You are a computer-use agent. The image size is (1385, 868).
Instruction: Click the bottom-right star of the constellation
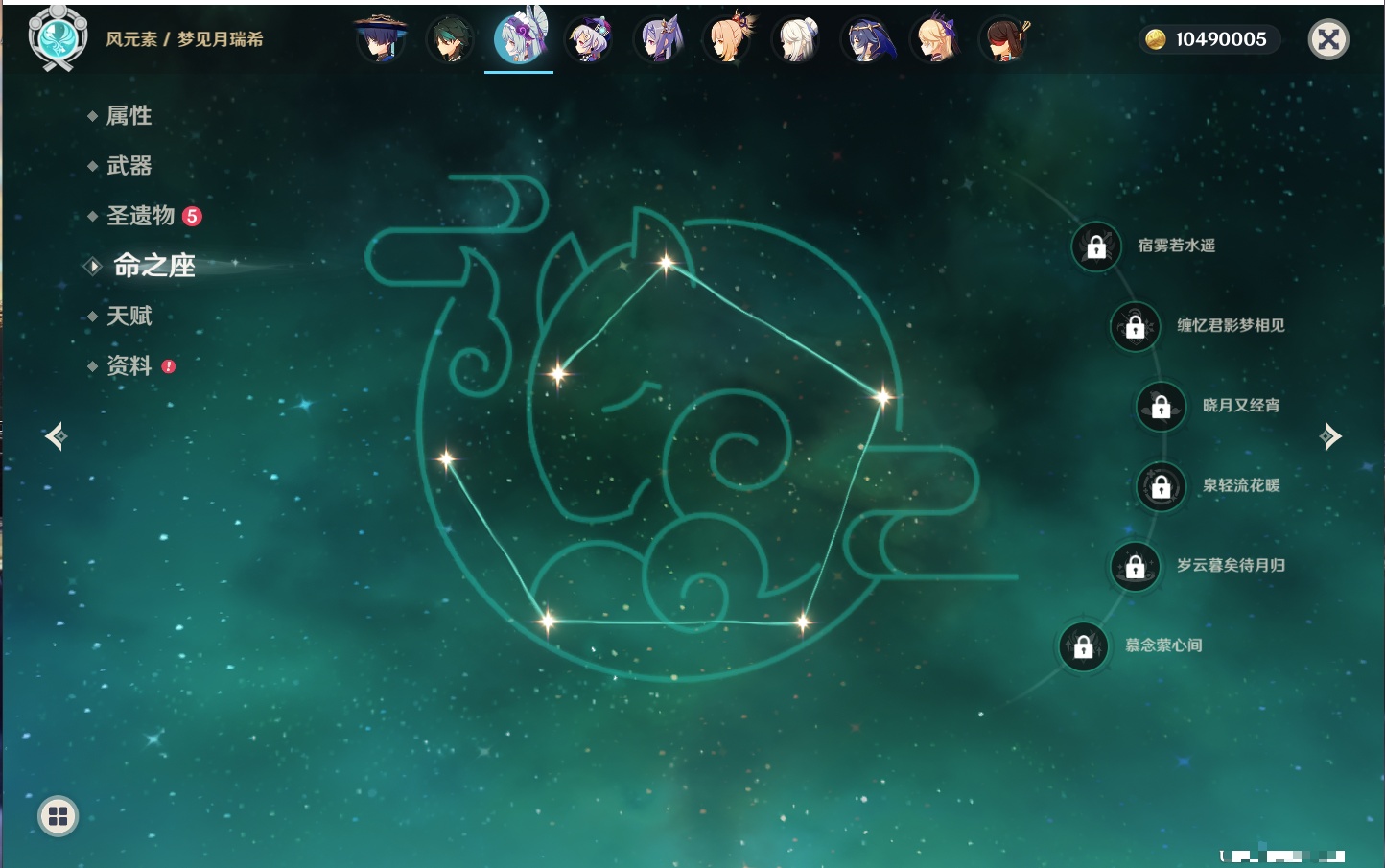pyautogui.click(x=803, y=622)
